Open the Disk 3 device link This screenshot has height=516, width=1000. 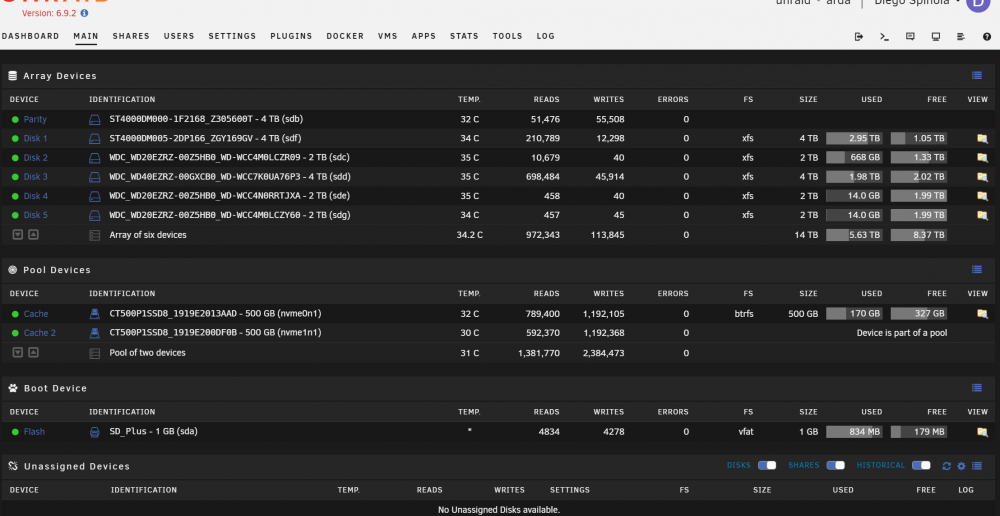(36, 177)
